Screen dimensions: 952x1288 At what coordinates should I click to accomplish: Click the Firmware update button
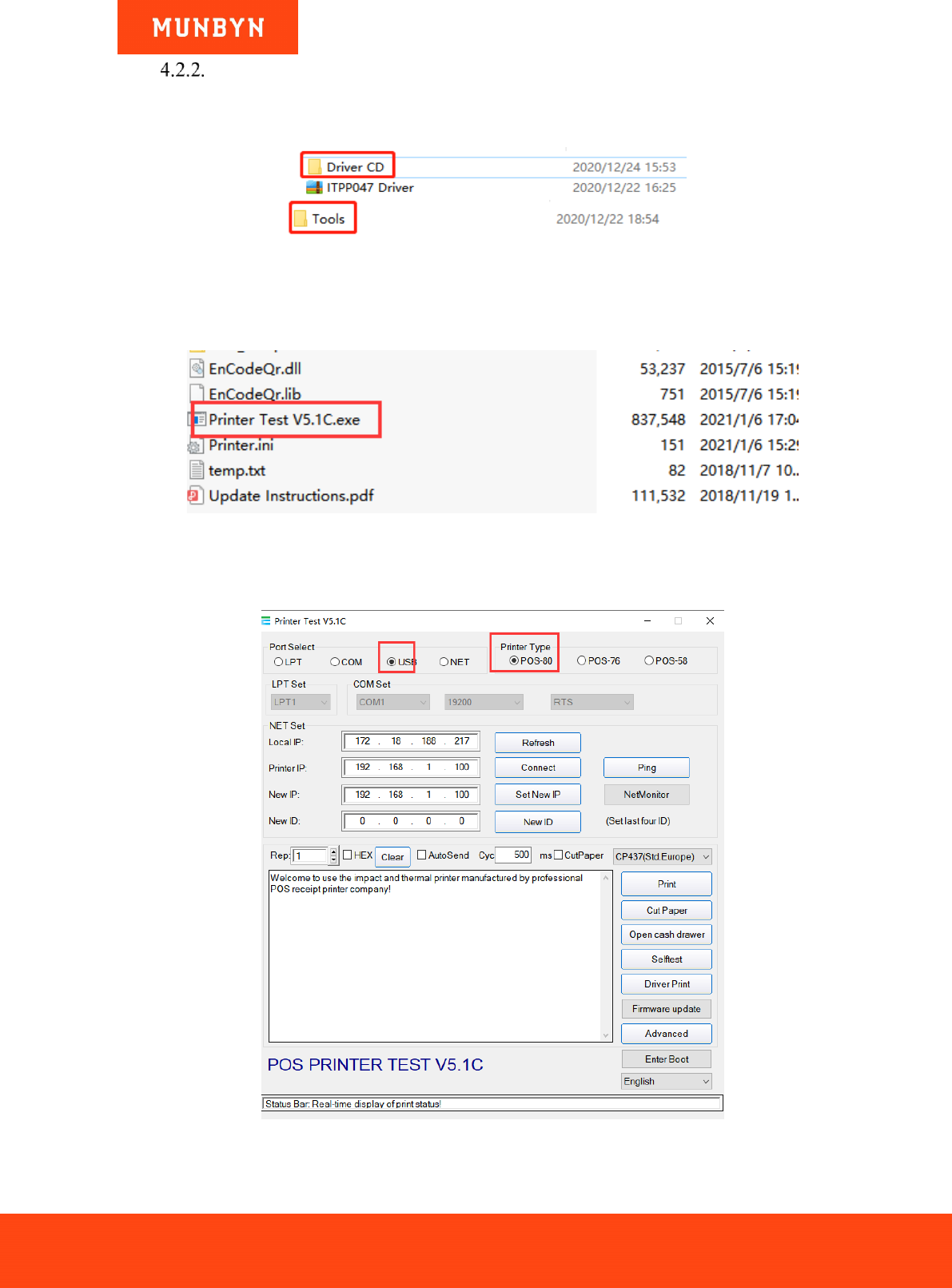(x=667, y=1009)
